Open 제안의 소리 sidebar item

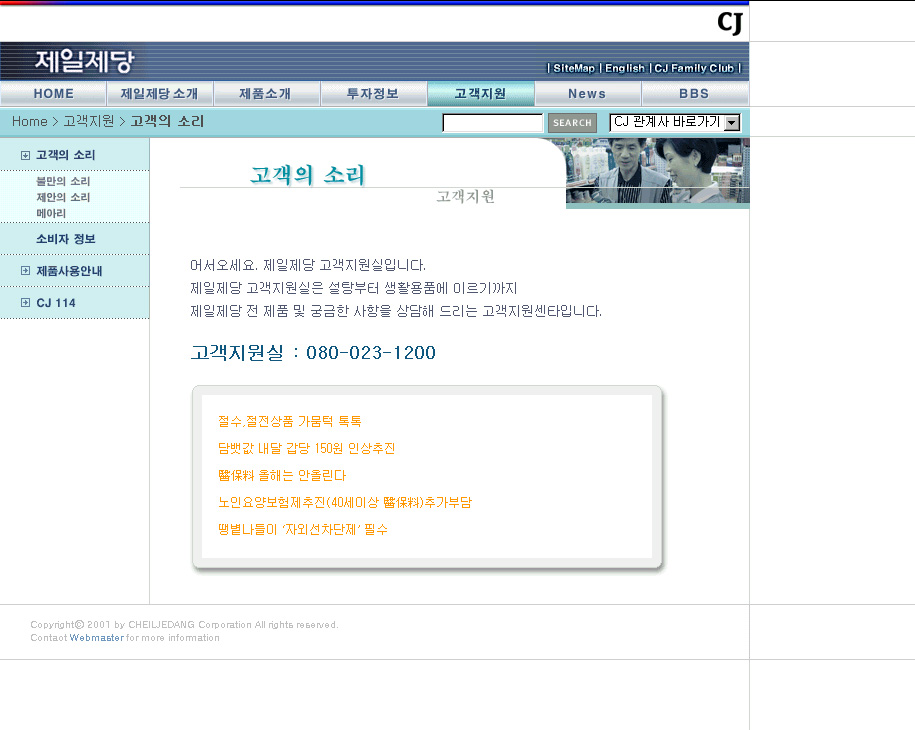click(x=63, y=197)
